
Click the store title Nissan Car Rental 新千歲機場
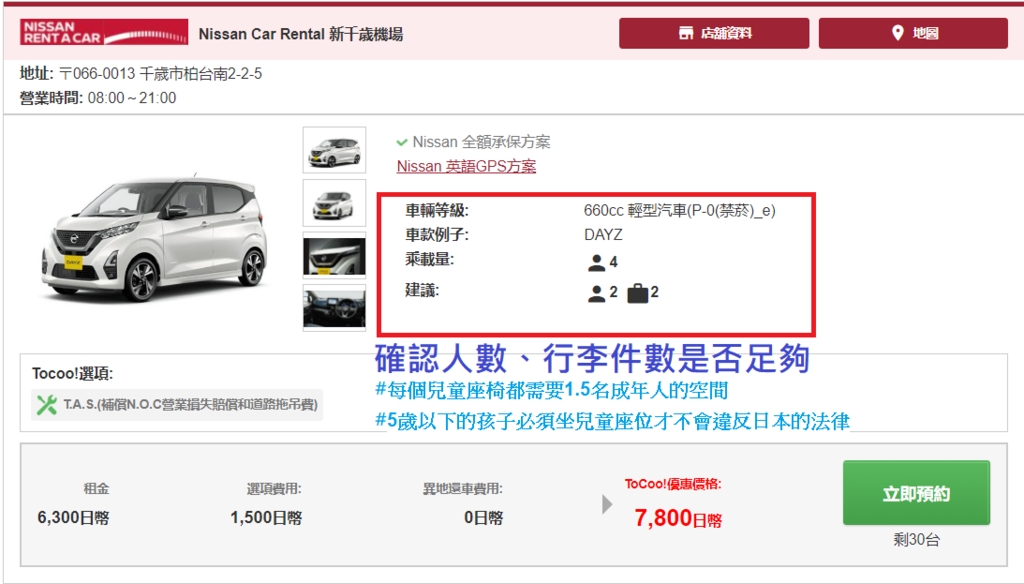pos(300,34)
